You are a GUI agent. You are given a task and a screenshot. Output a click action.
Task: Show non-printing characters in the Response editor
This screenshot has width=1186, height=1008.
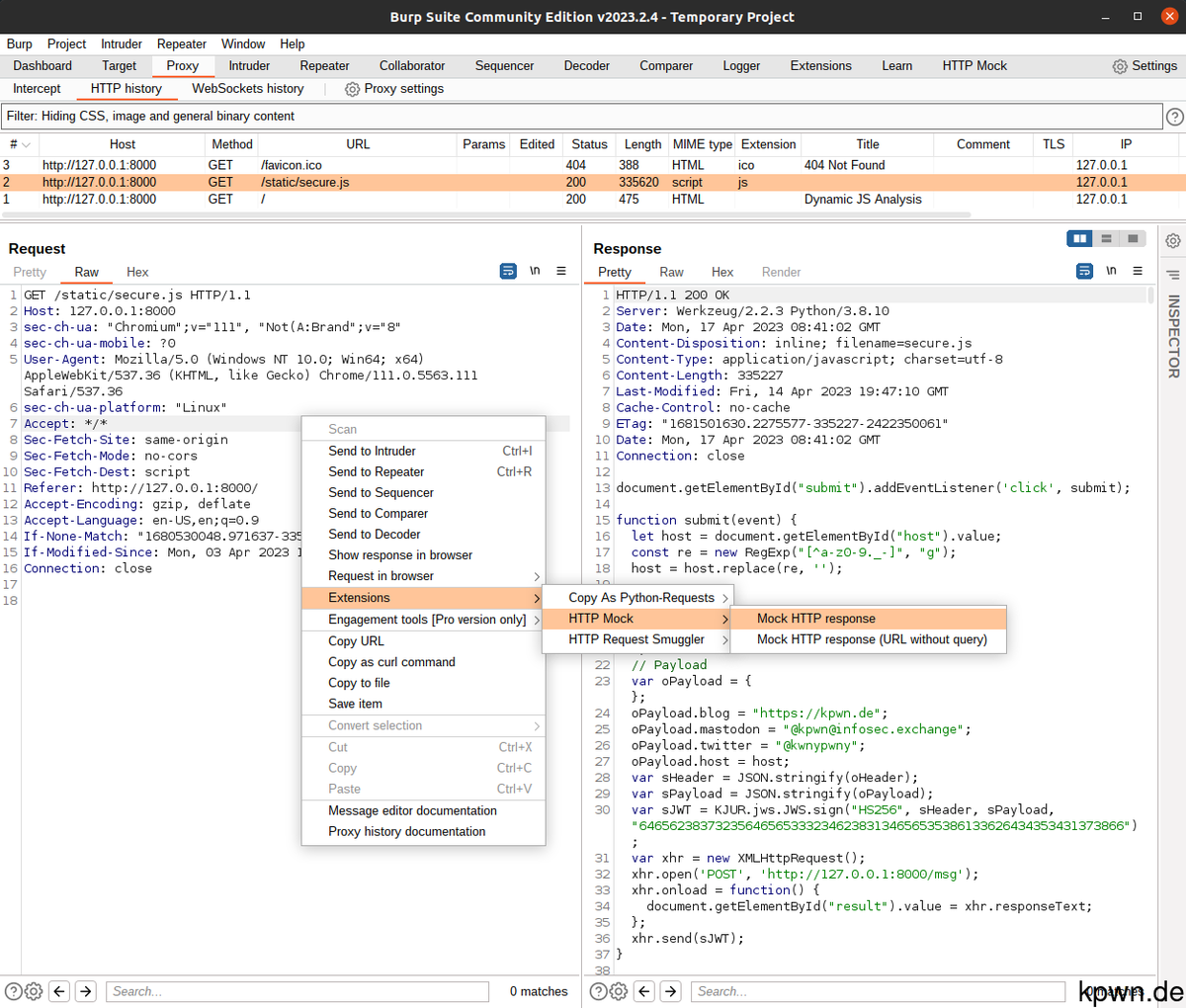(1111, 271)
